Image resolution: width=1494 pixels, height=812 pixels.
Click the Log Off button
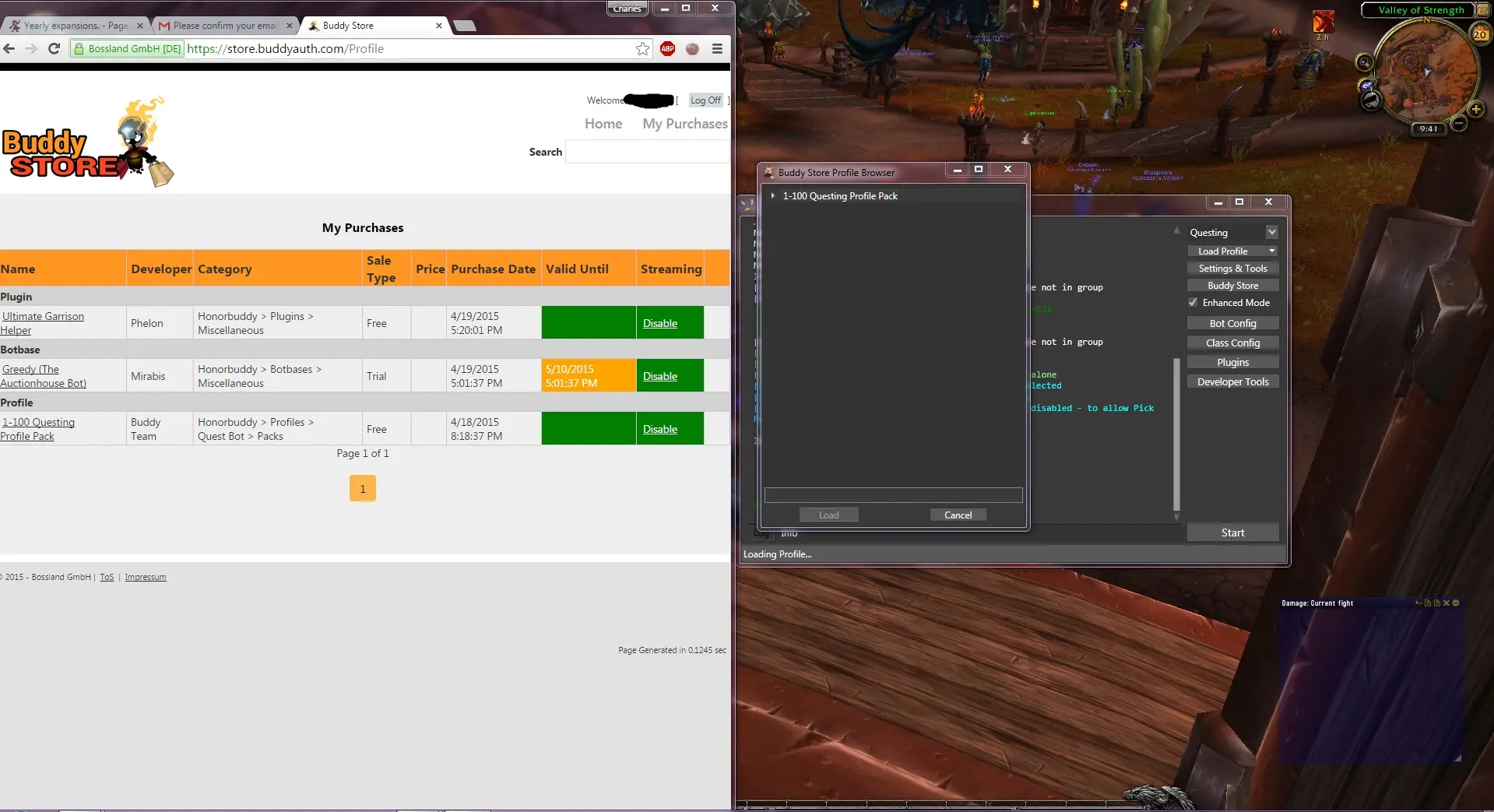(x=705, y=100)
